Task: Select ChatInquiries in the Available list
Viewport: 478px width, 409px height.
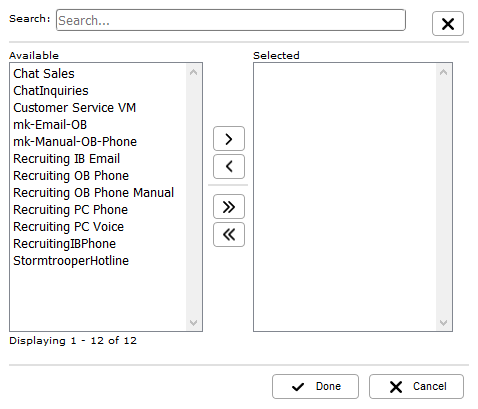Action: tap(98, 90)
